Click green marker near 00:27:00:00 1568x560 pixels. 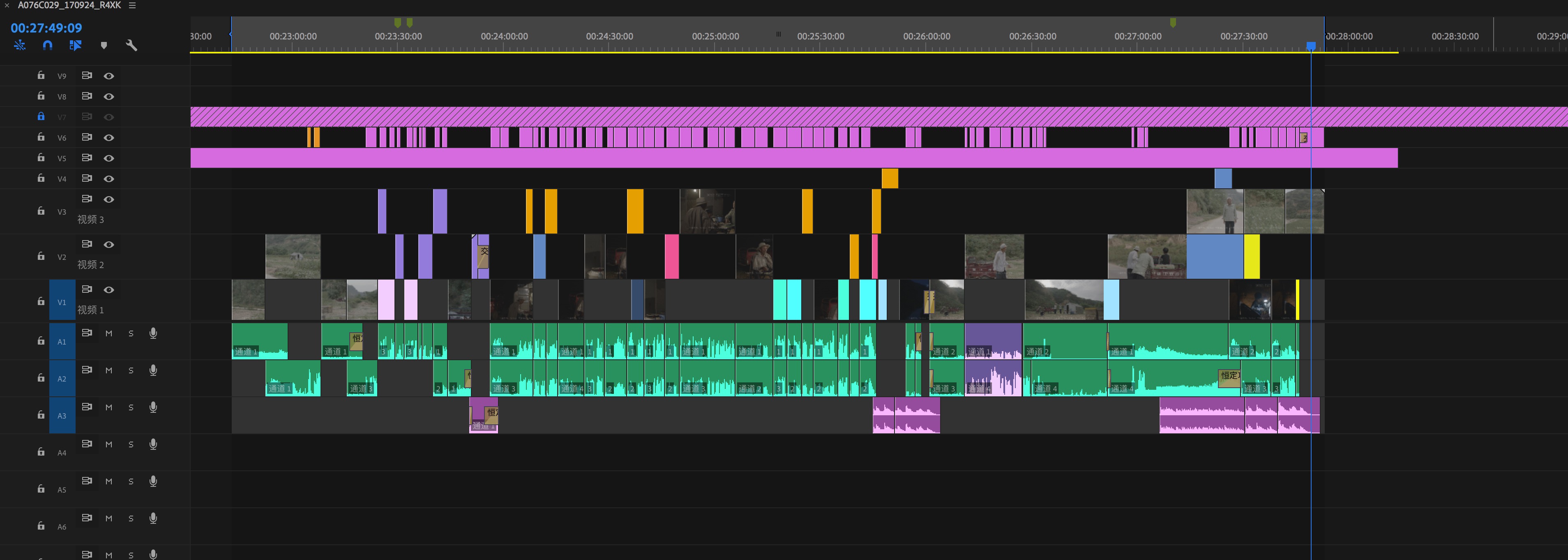(x=1173, y=23)
